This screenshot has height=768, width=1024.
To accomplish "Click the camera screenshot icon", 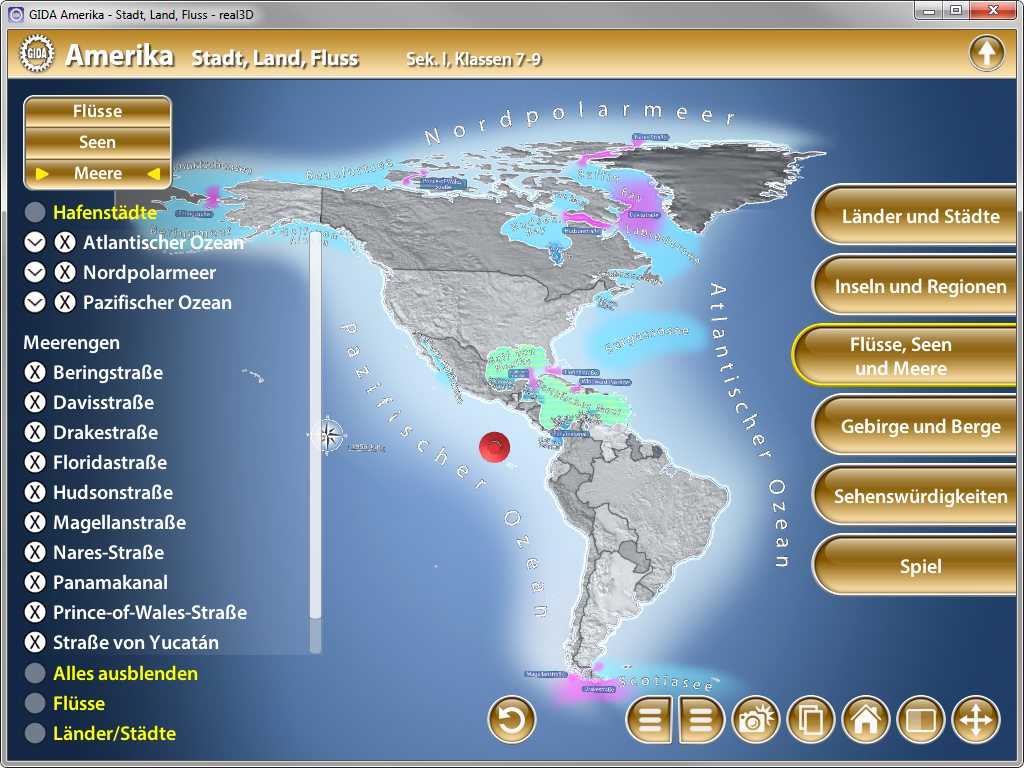I will (757, 720).
